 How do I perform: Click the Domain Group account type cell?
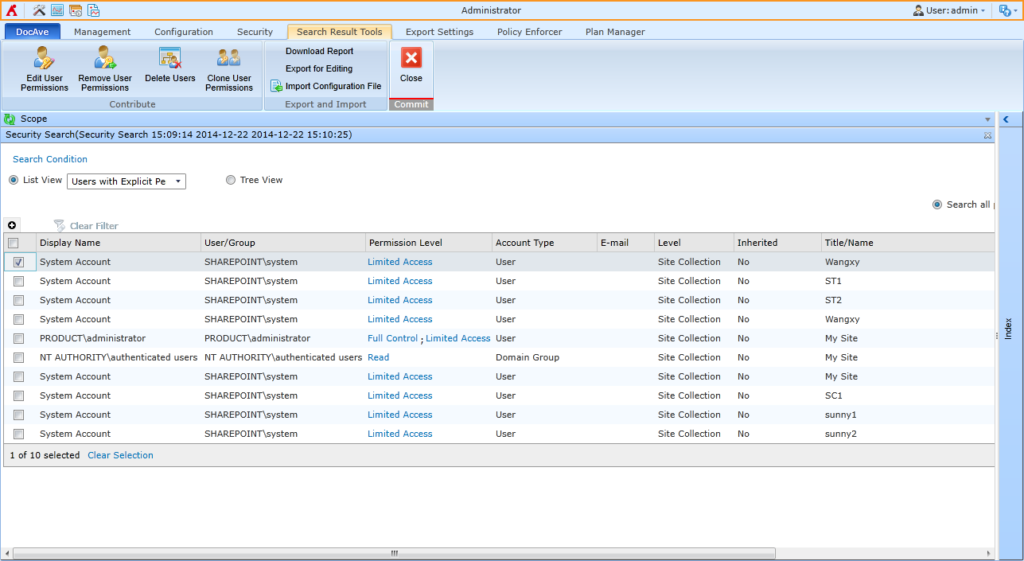click(x=527, y=357)
